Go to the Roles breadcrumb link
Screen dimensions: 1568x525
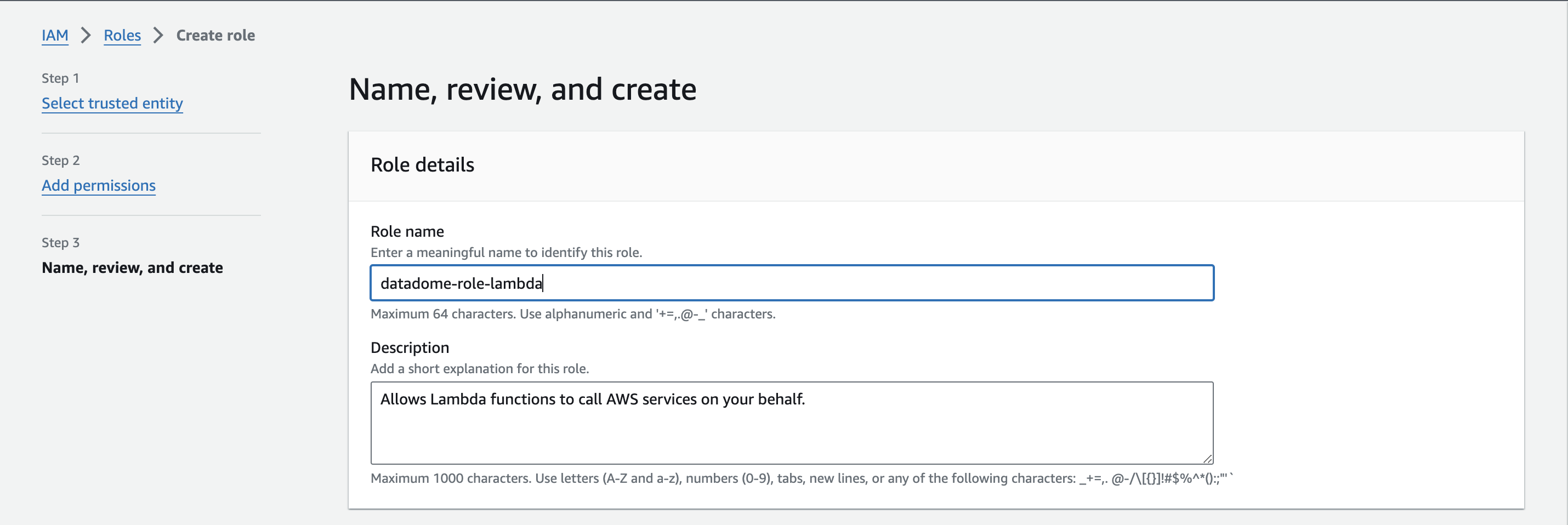122,35
